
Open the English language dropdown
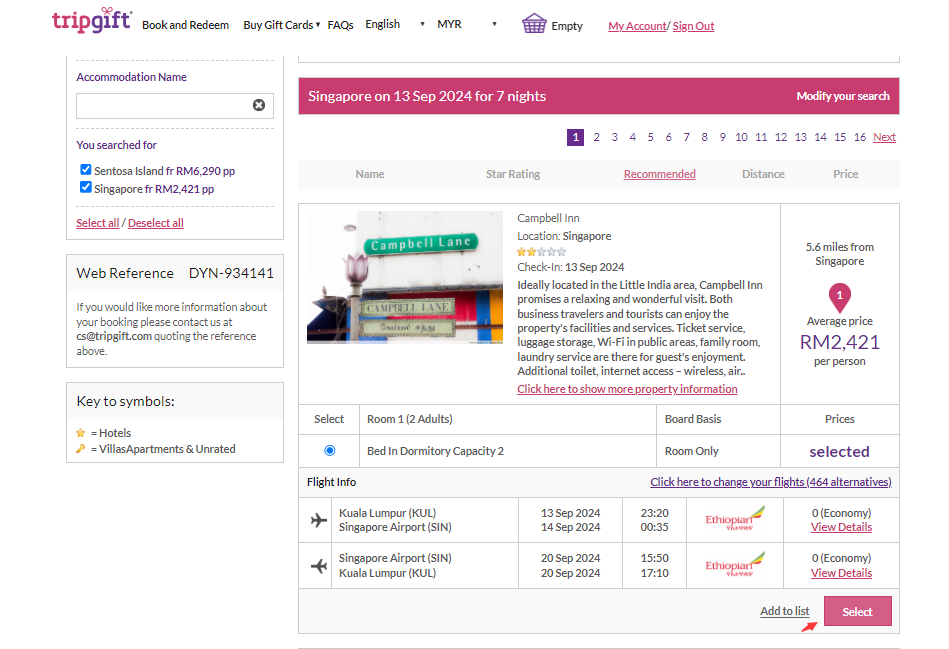[x=395, y=24]
